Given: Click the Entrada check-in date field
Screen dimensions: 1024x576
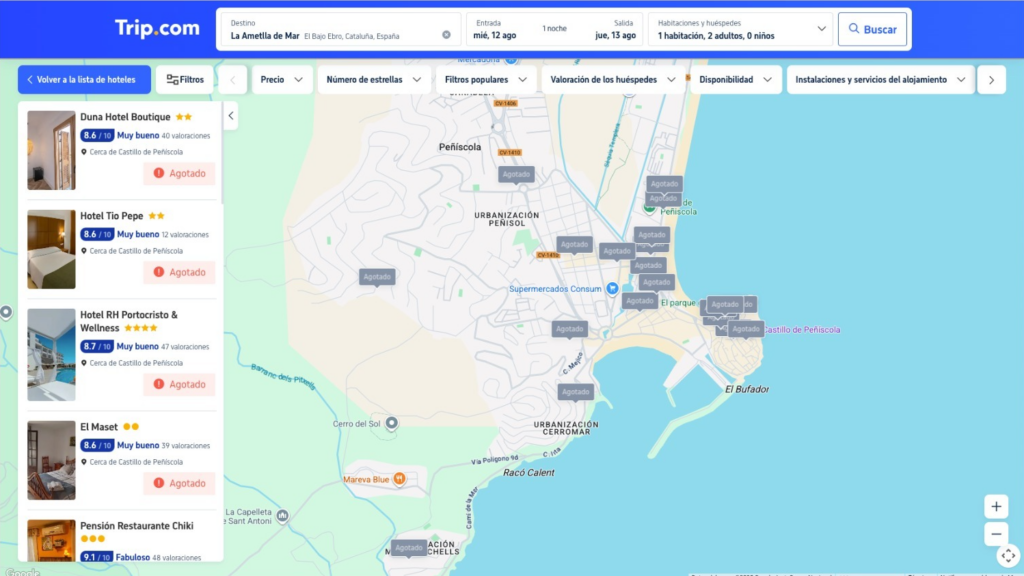Looking at the screenshot, I should click(497, 29).
